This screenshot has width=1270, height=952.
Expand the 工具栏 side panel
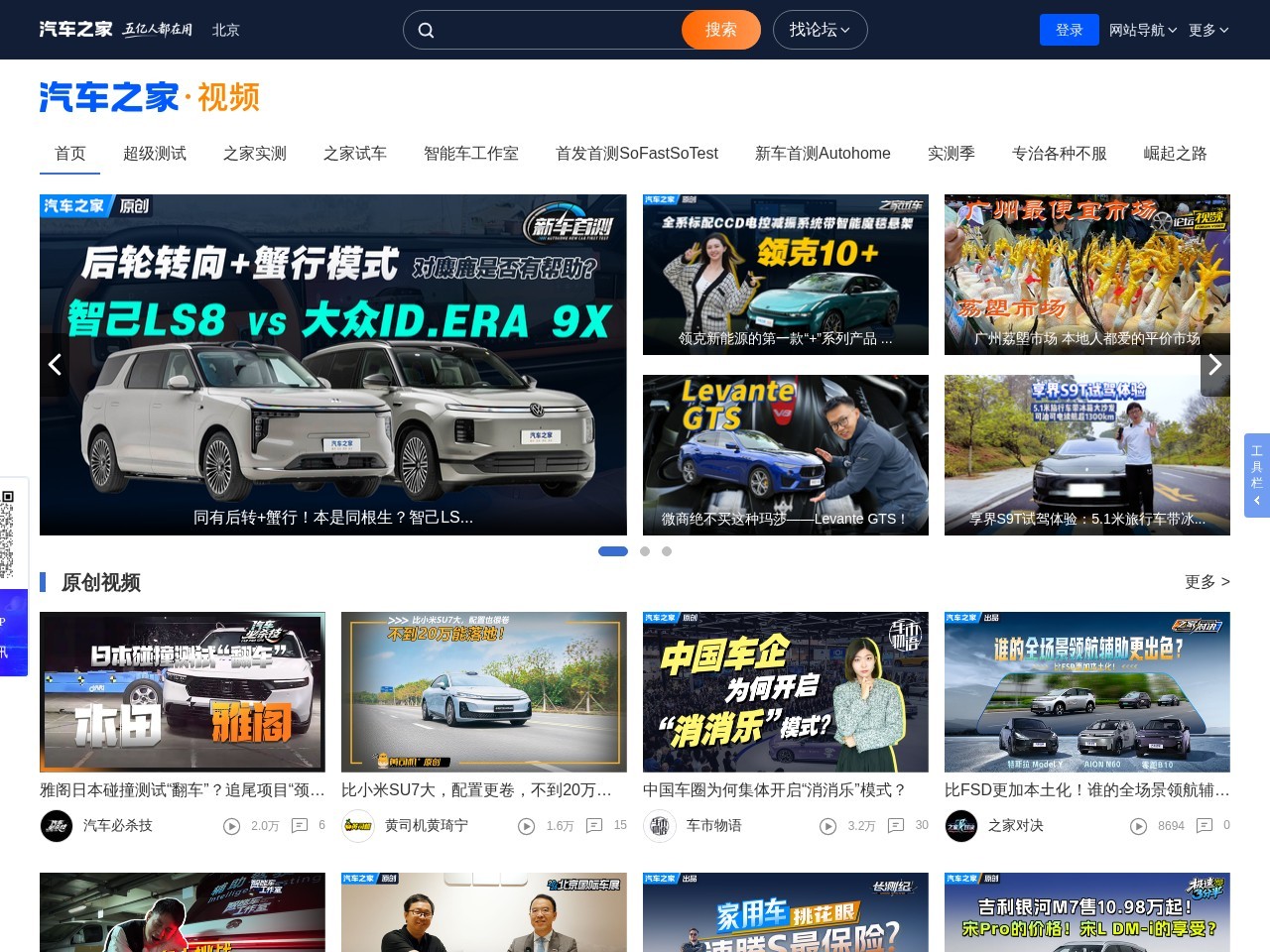pyautogui.click(x=1257, y=475)
